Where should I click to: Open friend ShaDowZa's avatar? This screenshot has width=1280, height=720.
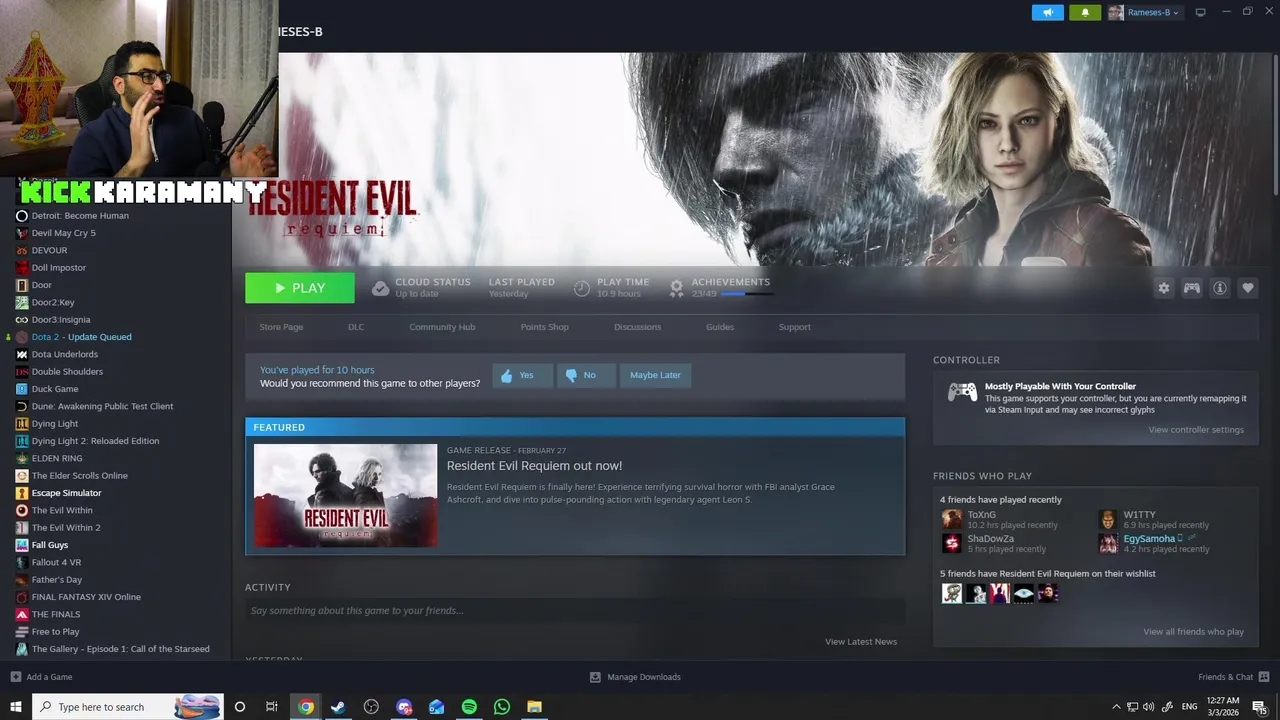(x=952, y=543)
